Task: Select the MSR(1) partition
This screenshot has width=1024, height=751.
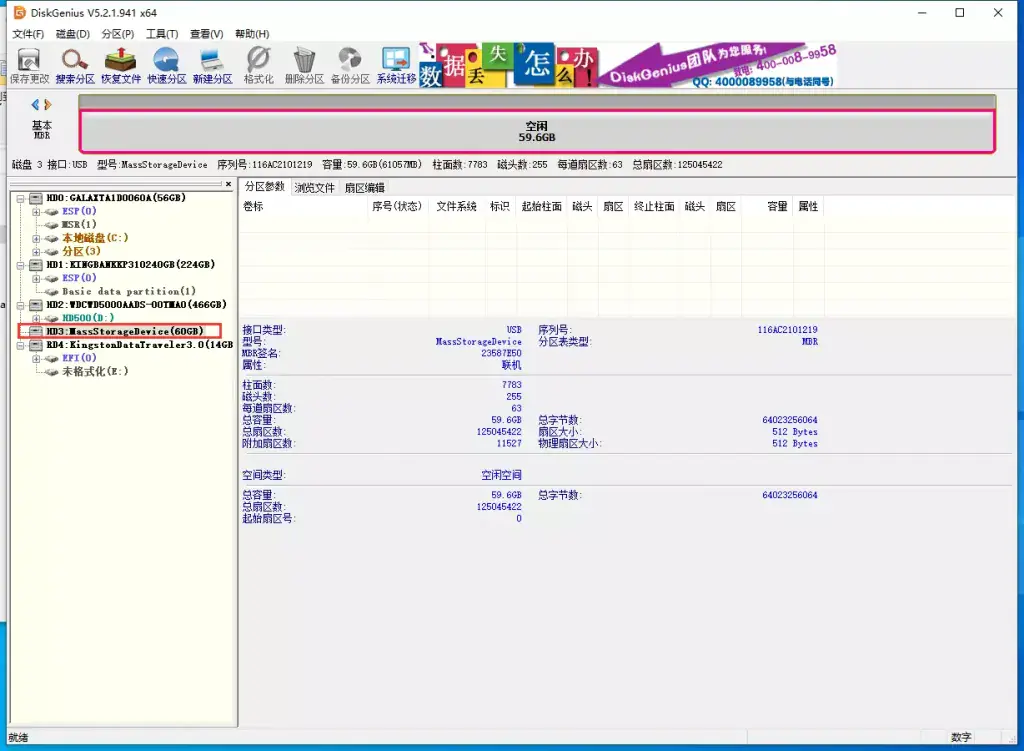Action: (79, 225)
